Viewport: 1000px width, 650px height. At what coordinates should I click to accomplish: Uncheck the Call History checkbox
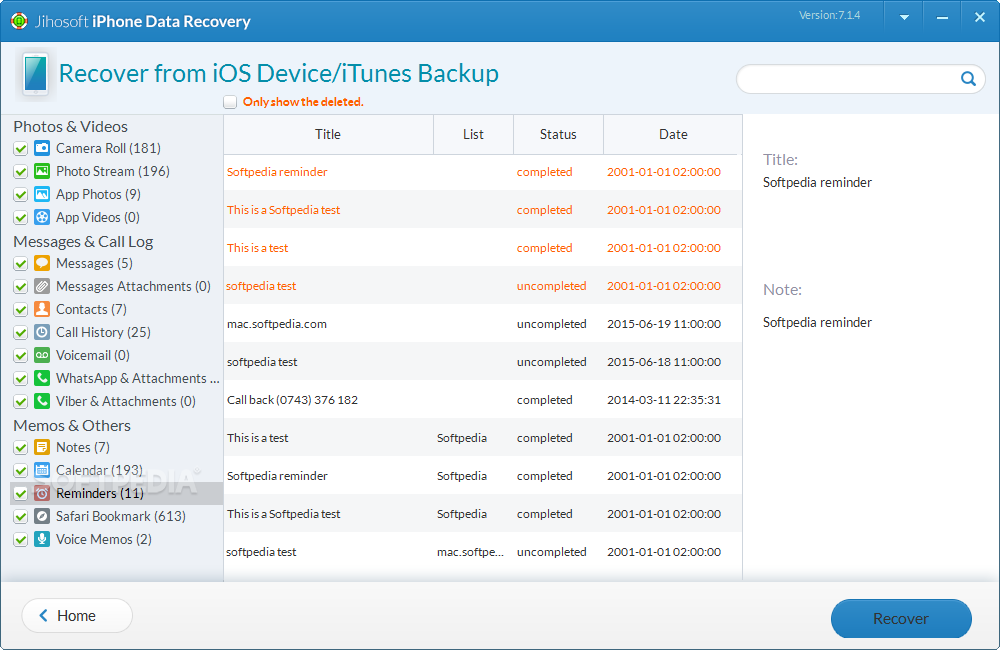coord(20,332)
